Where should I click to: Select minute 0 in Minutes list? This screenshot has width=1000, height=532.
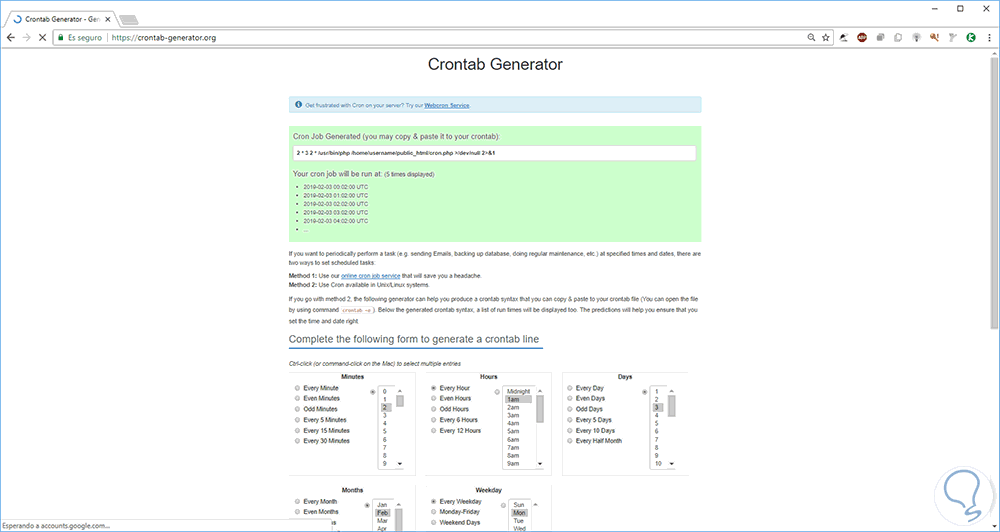tap(385, 391)
